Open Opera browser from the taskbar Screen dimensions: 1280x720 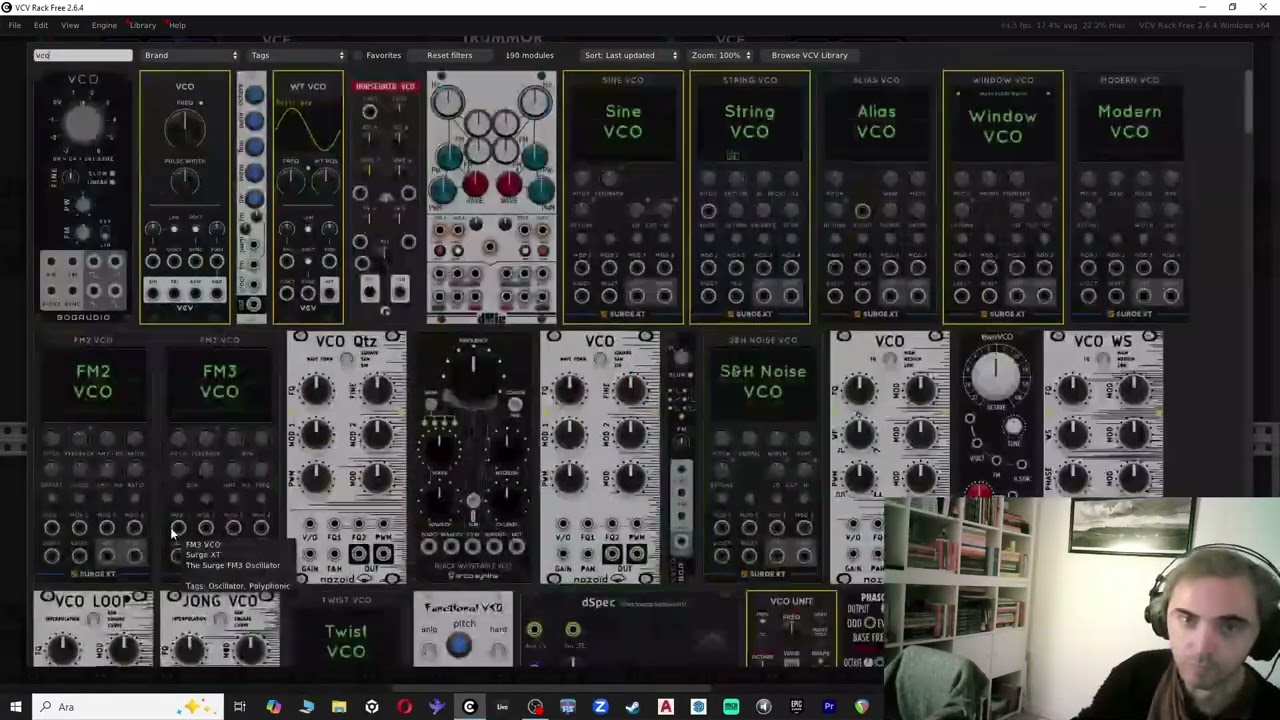pyautogui.click(x=404, y=707)
